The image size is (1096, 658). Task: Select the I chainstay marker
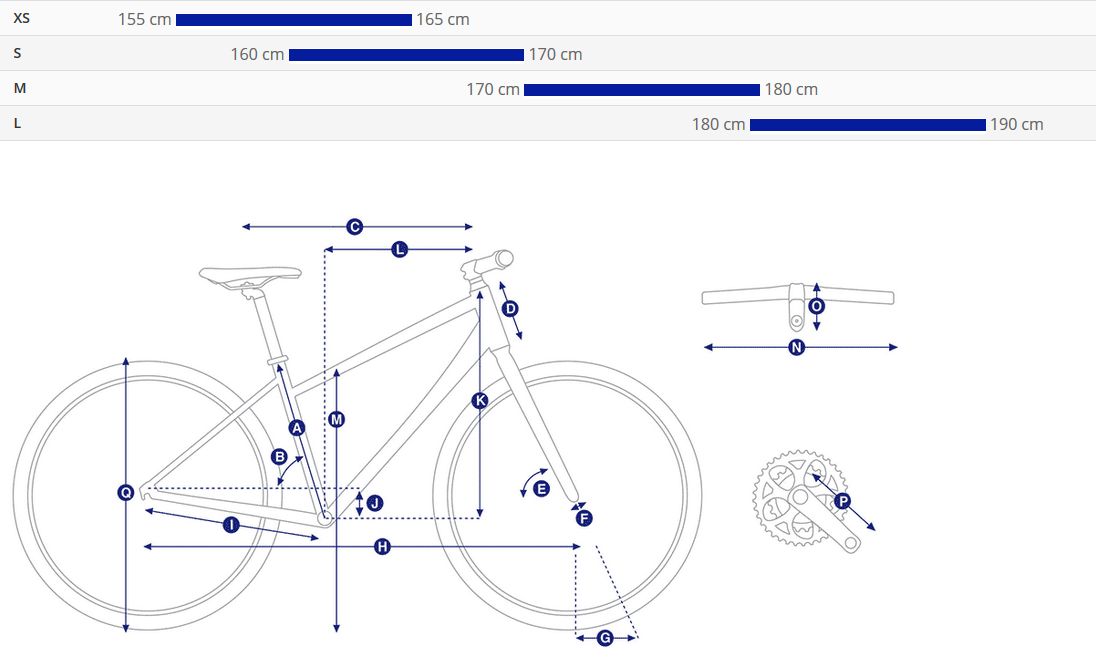(x=231, y=525)
